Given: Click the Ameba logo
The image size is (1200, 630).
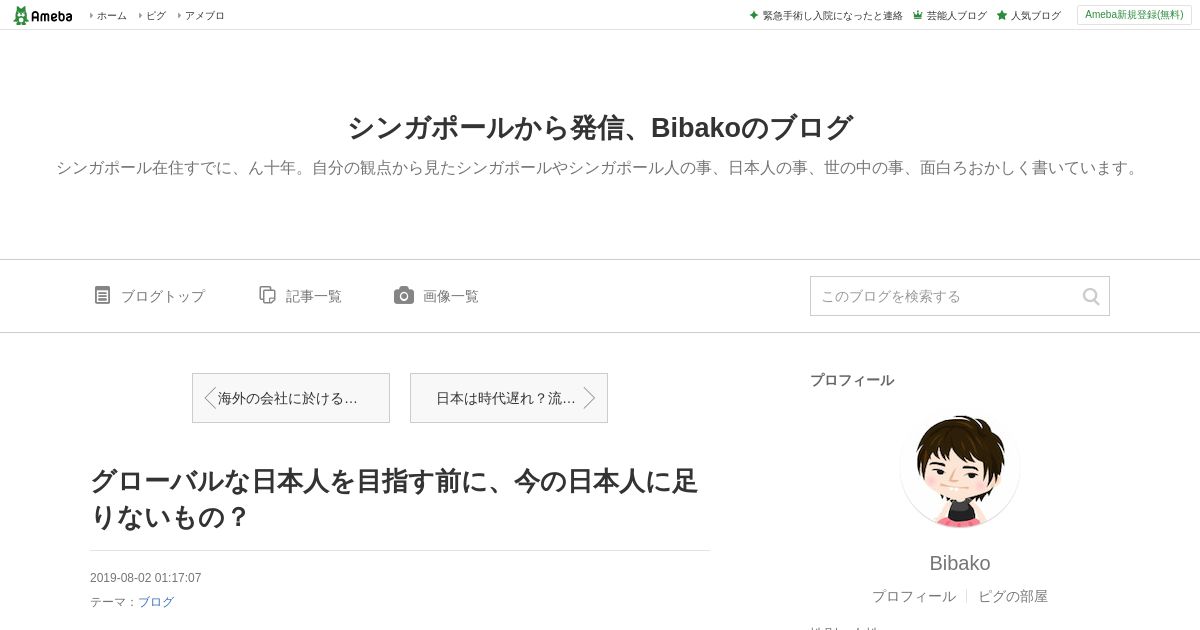Looking at the screenshot, I should tap(43, 15).
